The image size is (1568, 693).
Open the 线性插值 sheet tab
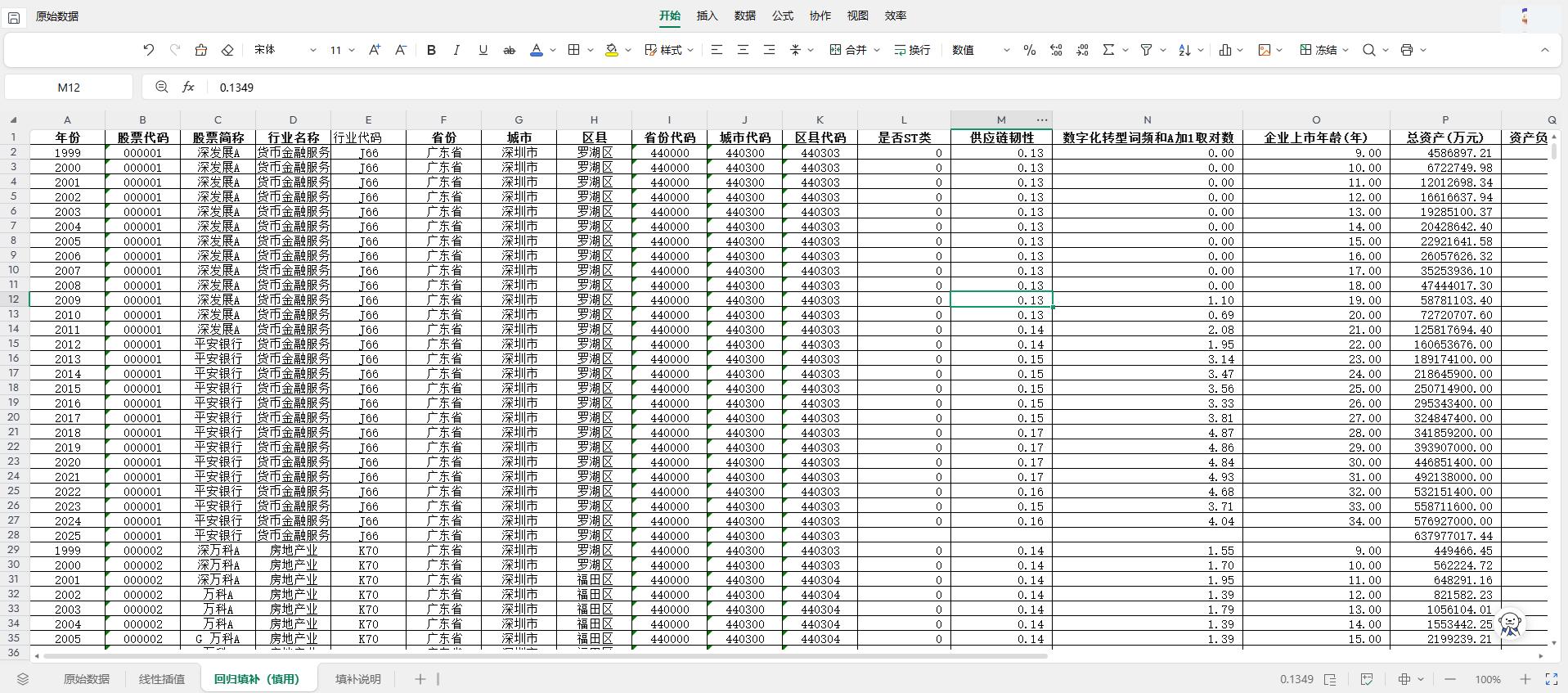(162, 679)
